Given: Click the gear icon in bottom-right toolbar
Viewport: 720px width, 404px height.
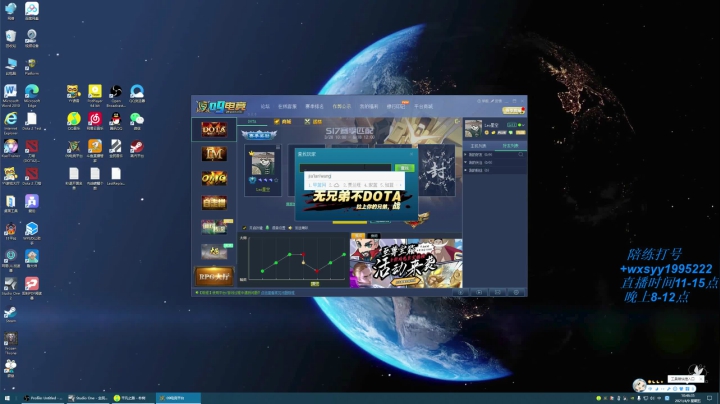Looking at the screenshot, I should 516,292.
